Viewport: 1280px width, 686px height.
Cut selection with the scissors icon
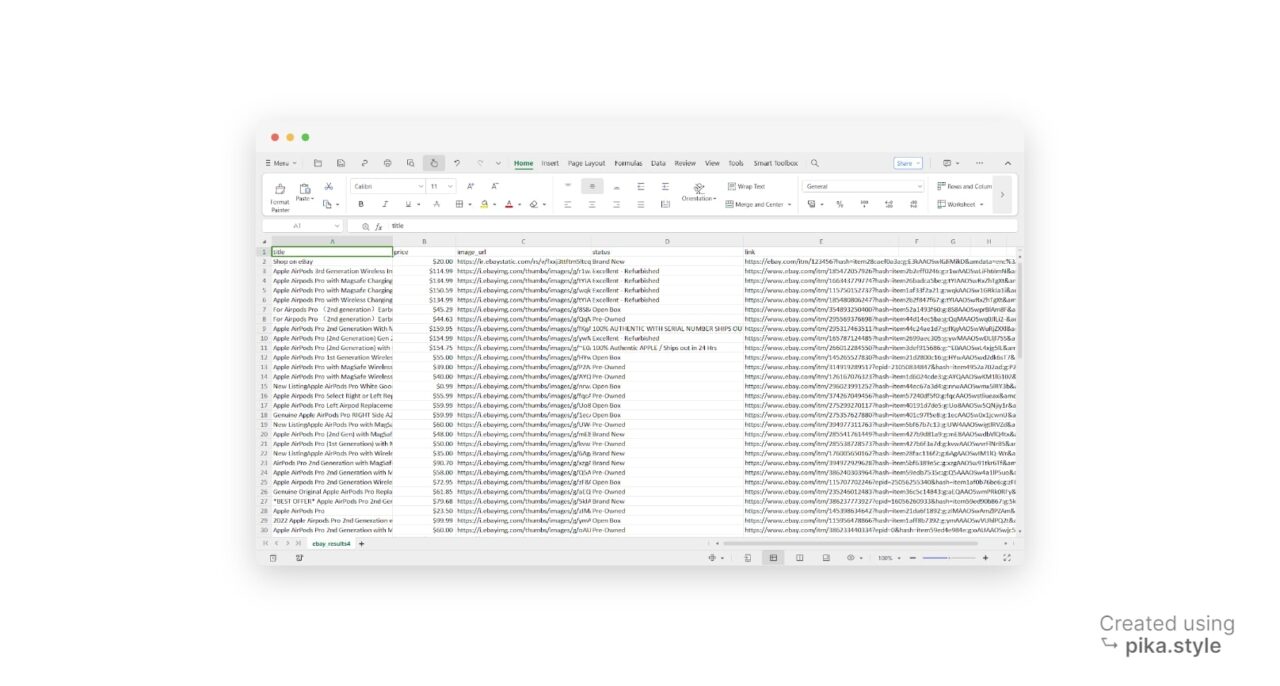coord(328,187)
